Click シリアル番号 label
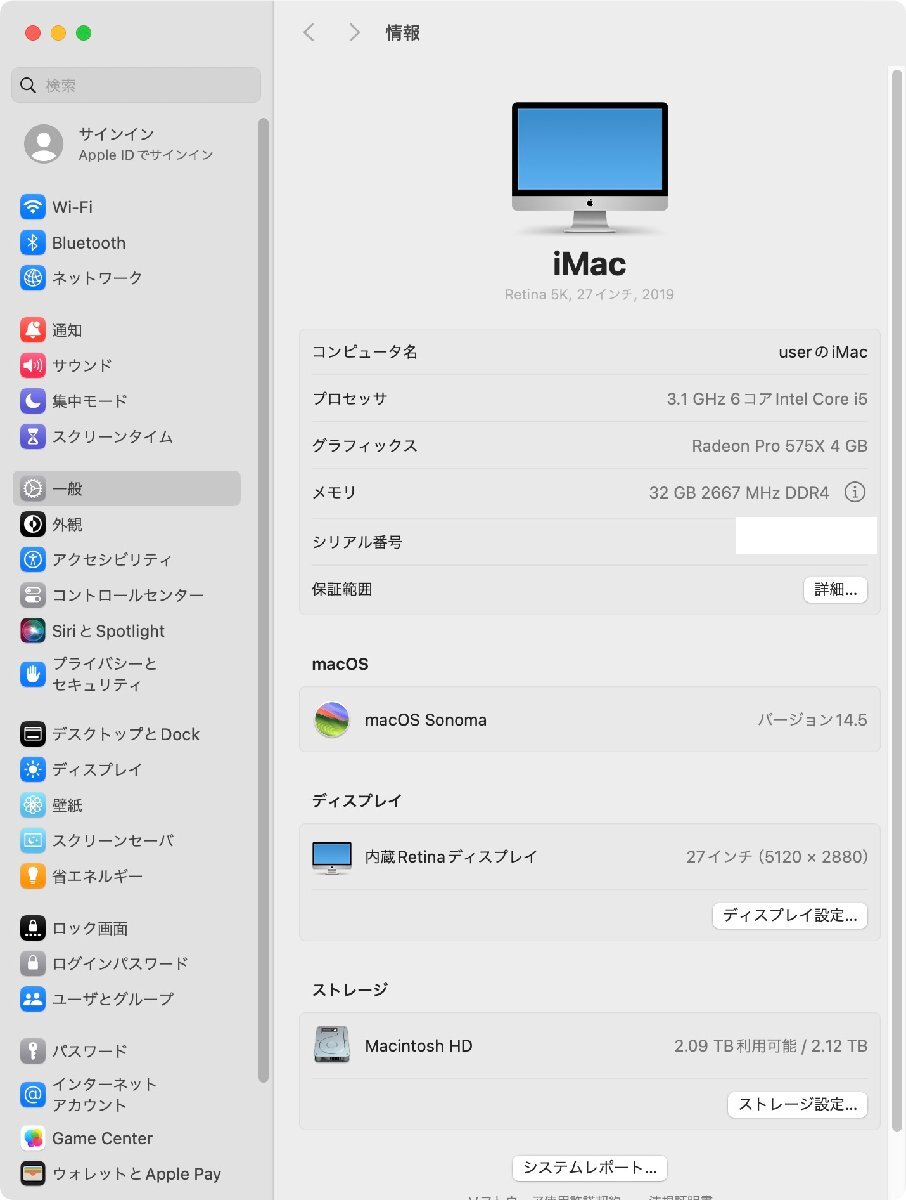906x1200 pixels. (x=357, y=542)
